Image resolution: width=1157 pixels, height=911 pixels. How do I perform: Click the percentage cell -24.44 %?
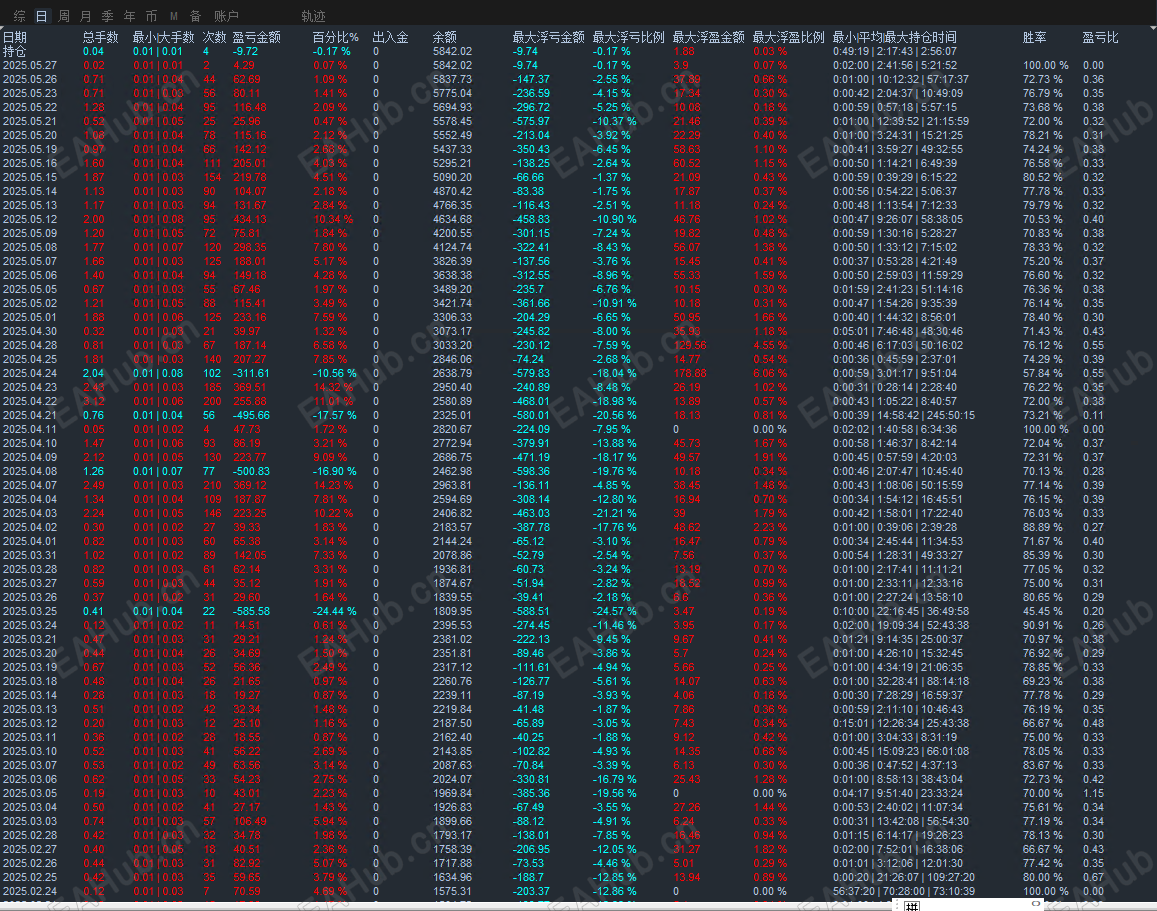point(334,612)
